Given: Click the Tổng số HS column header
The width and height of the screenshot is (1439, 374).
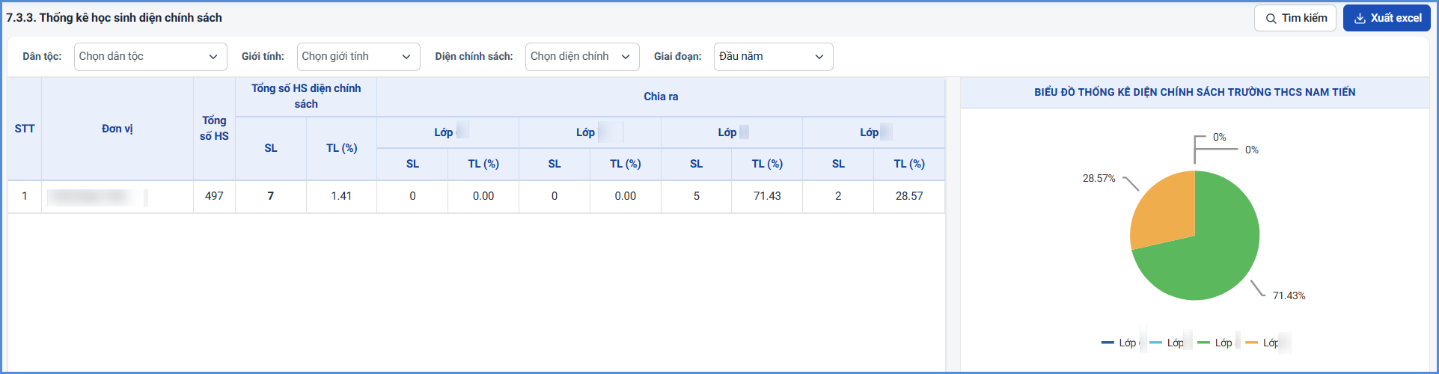Looking at the screenshot, I should (x=214, y=129).
